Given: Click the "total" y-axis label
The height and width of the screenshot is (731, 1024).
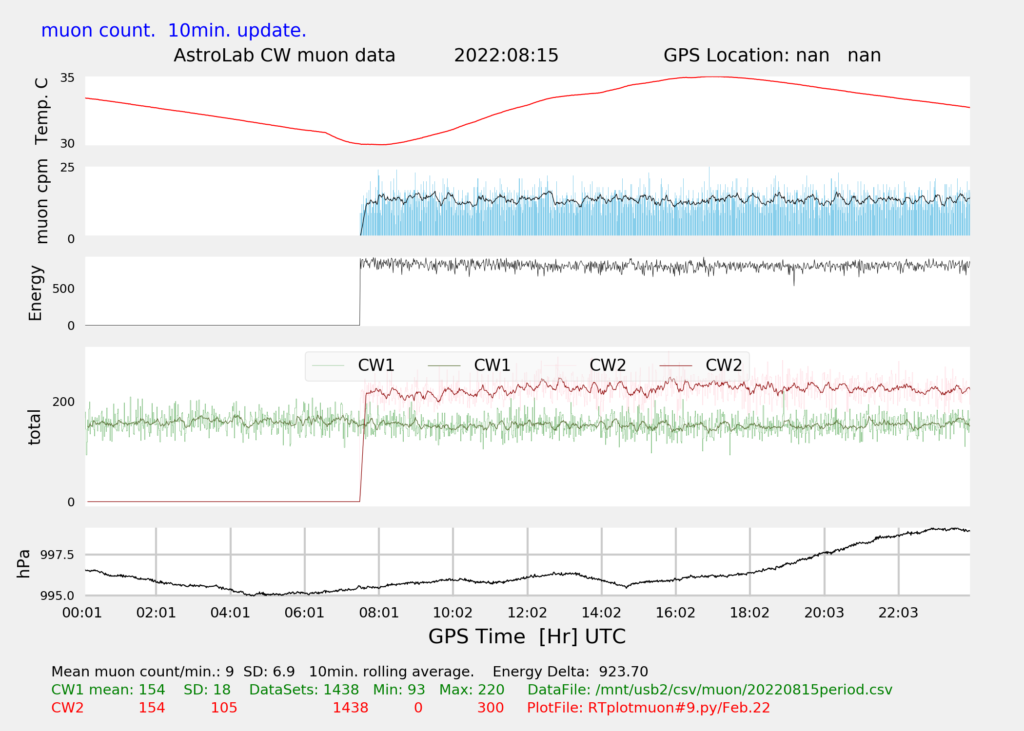Looking at the screenshot, I should click(x=36, y=426).
